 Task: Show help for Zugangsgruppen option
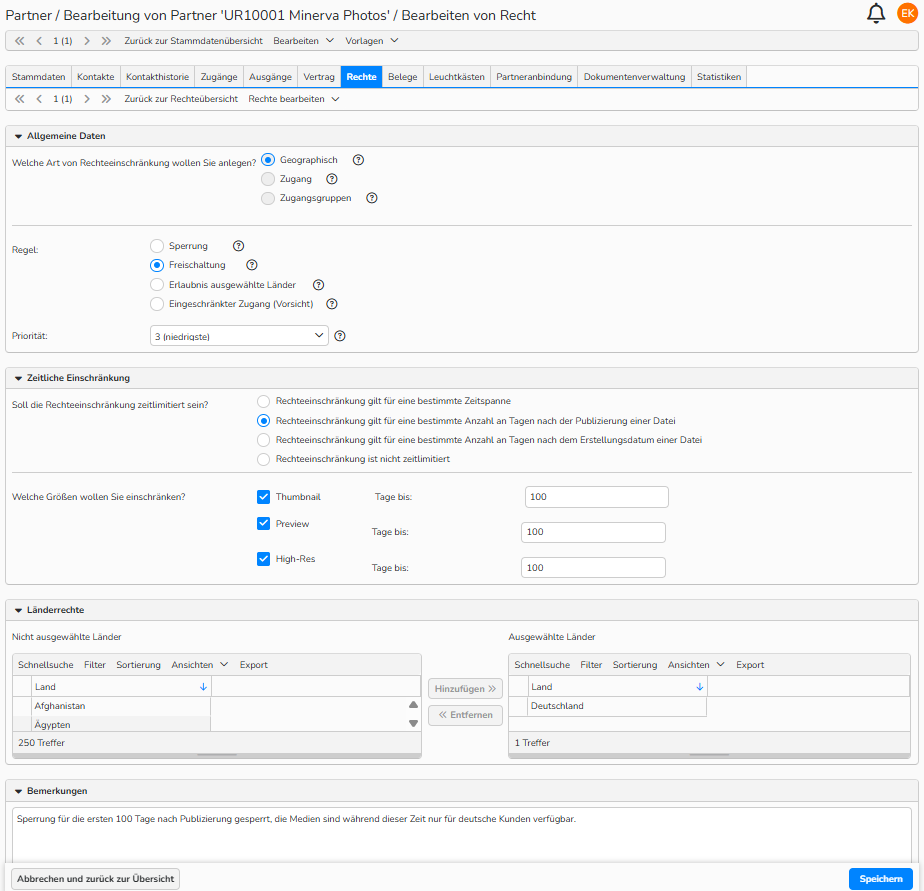(x=372, y=198)
